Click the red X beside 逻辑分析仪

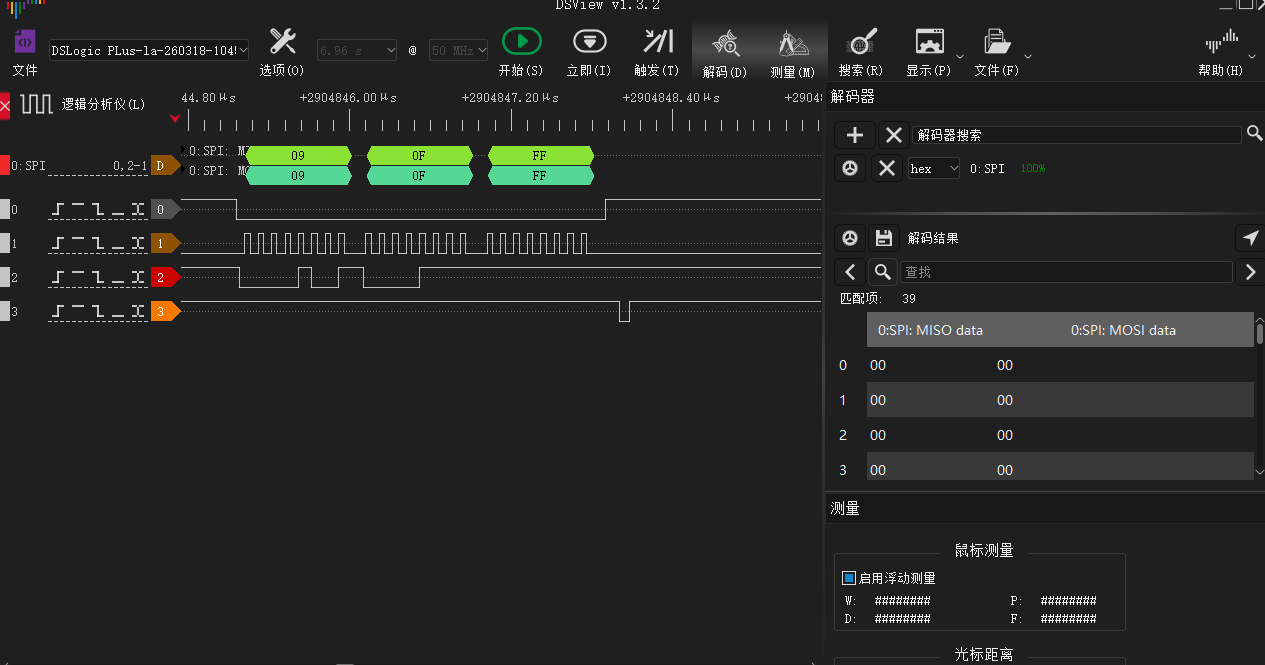coord(5,104)
